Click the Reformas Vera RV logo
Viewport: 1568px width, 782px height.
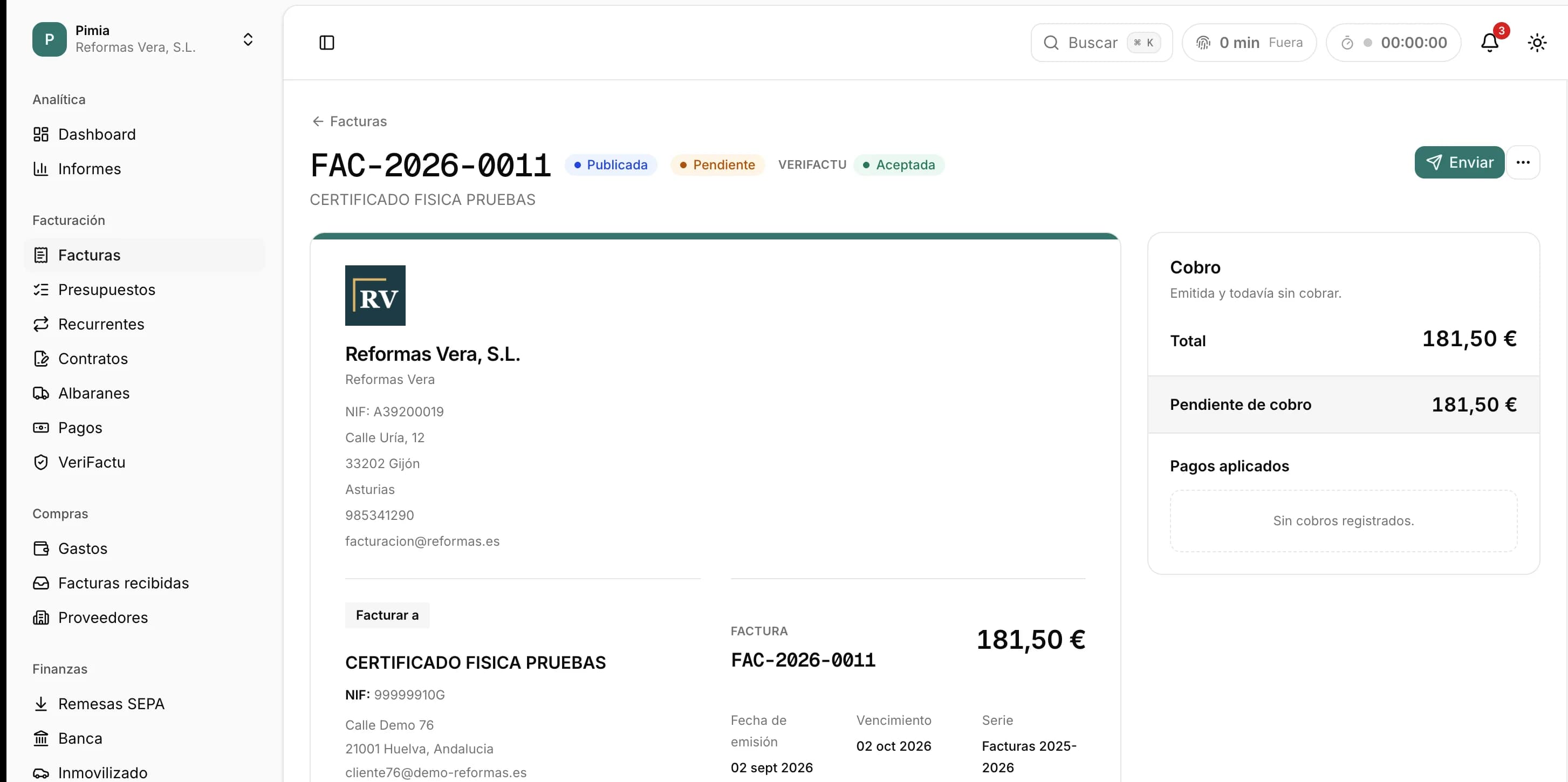click(x=375, y=295)
